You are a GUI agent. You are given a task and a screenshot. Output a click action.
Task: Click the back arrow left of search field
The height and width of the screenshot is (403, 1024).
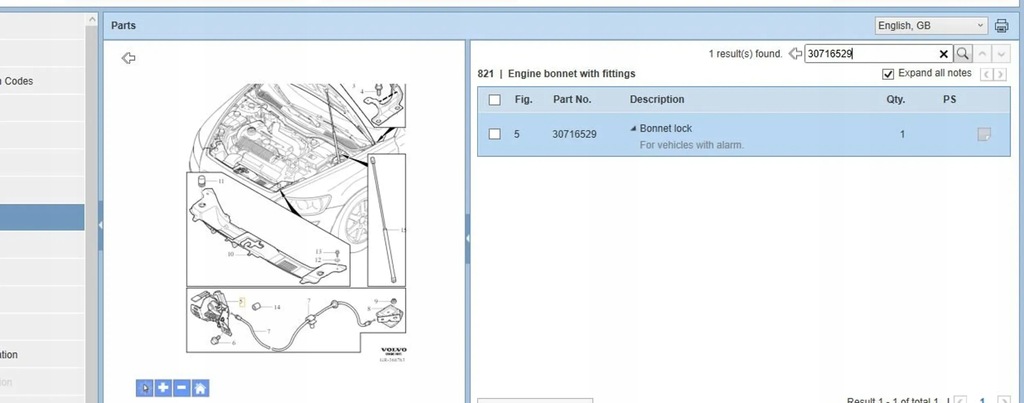795,54
